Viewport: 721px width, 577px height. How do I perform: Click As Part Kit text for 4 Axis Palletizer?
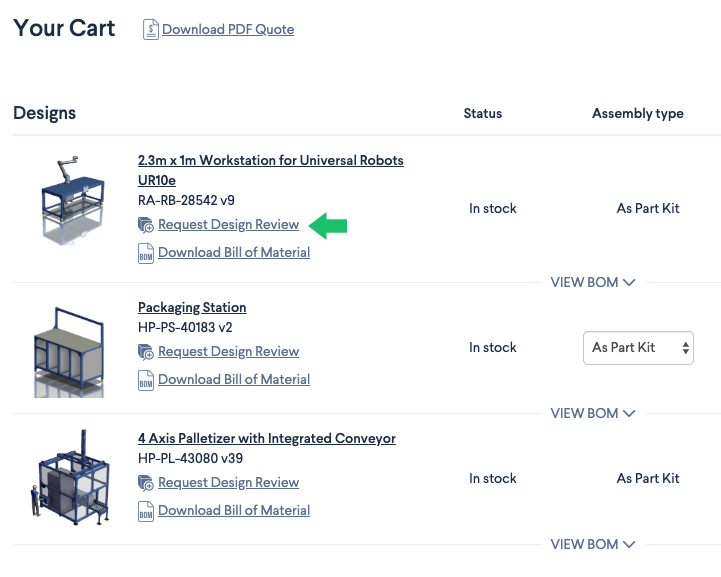pos(648,478)
